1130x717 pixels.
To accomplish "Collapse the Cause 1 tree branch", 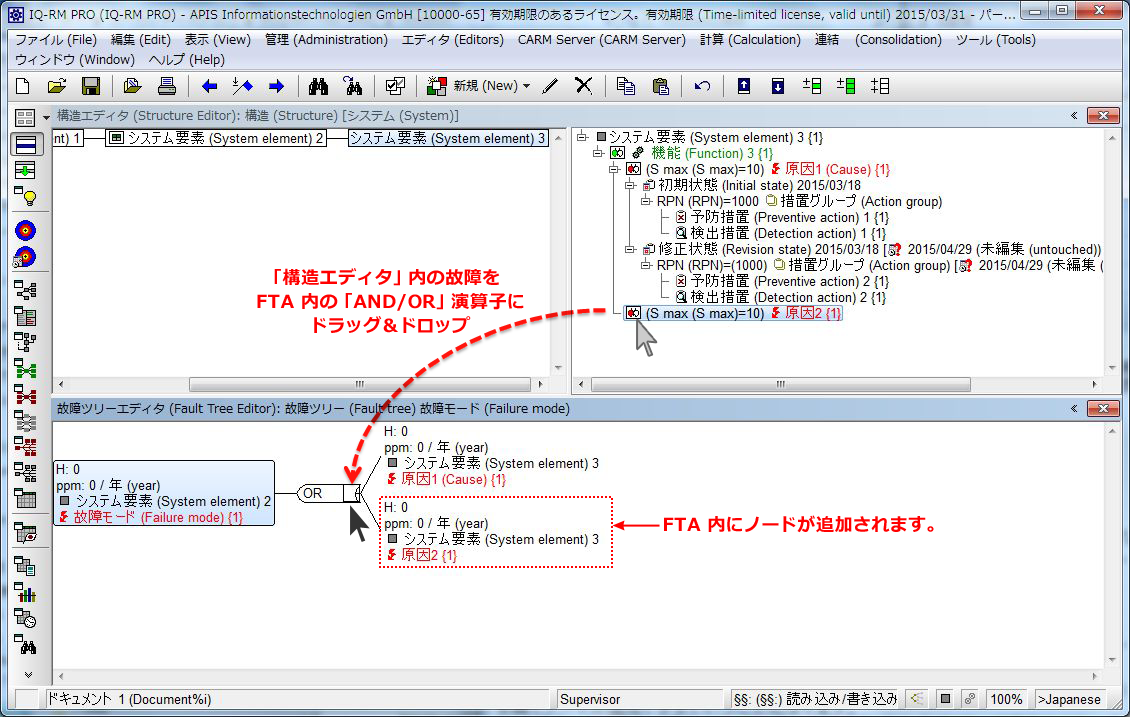I will [x=614, y=169].
